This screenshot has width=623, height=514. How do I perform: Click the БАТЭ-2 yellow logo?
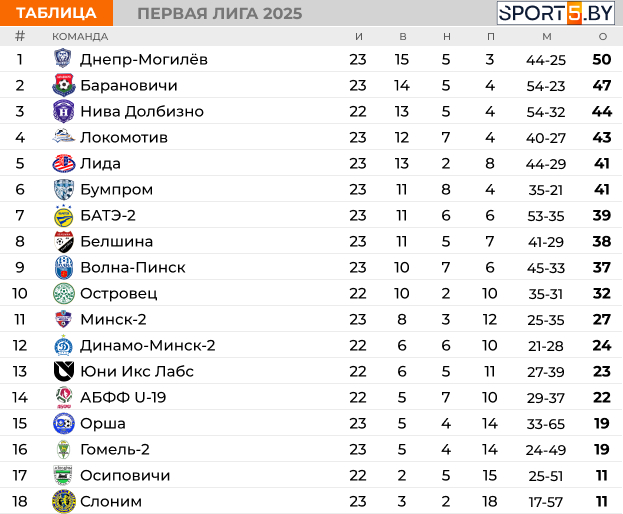pos(64,215)
